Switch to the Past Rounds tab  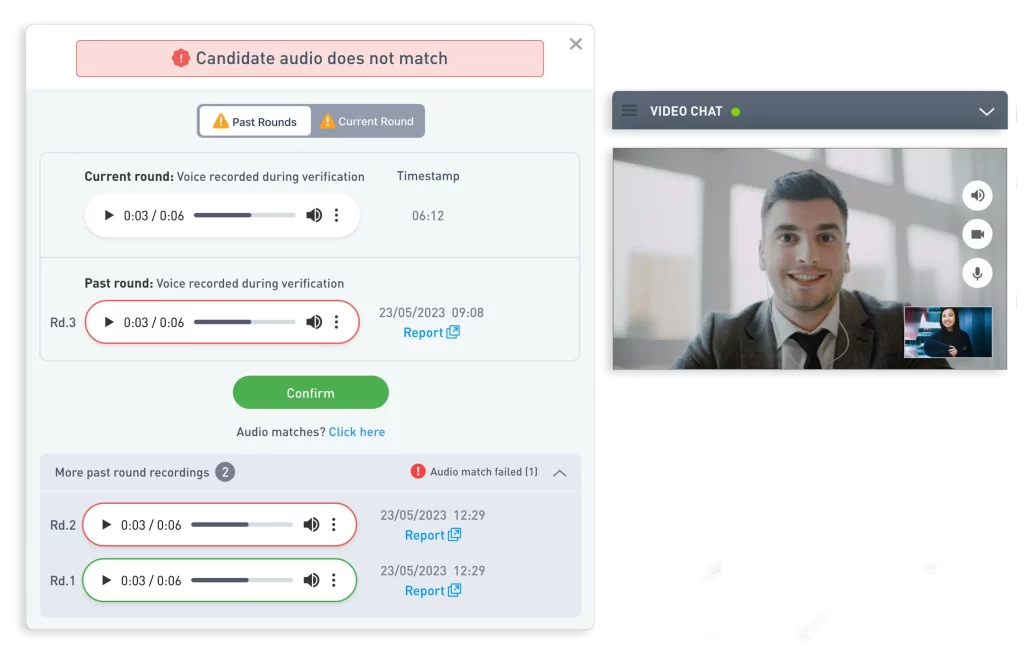[255, 121]
